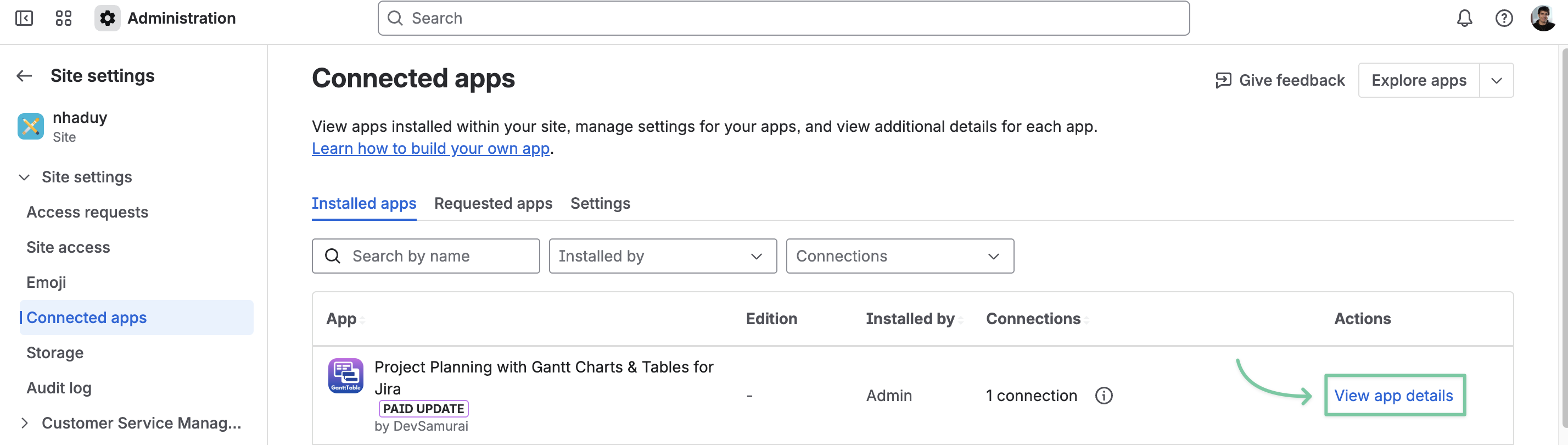Click the Administration gear icon
The image size is (1568, 445).
[107, 18]
